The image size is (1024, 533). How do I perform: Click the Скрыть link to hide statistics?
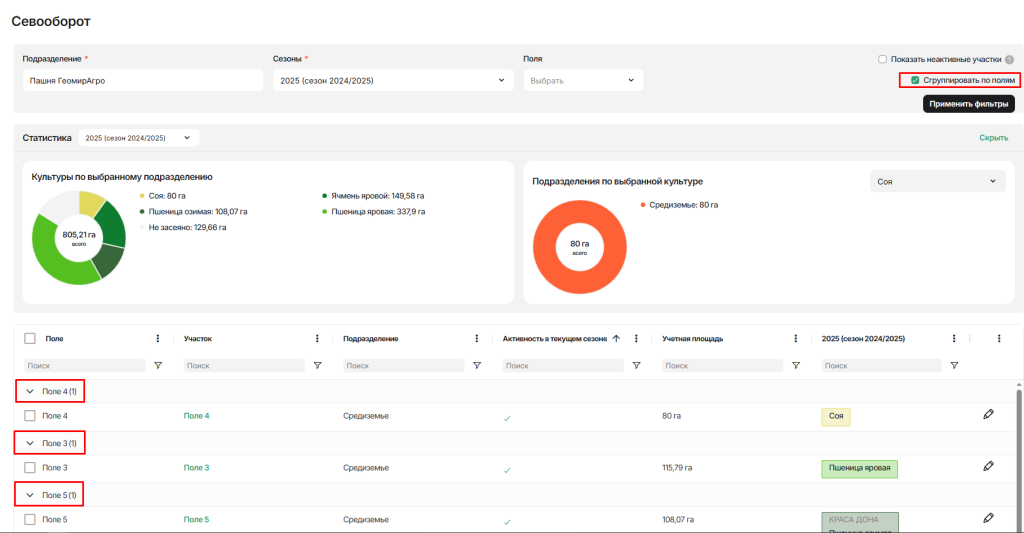993,138
